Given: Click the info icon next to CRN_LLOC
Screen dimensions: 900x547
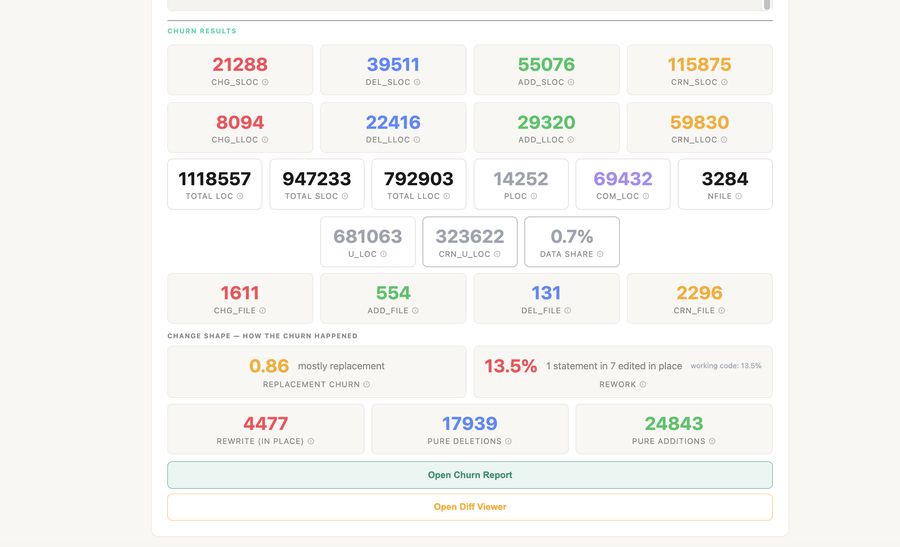Looking at the screenshot, I should [724, 139].
